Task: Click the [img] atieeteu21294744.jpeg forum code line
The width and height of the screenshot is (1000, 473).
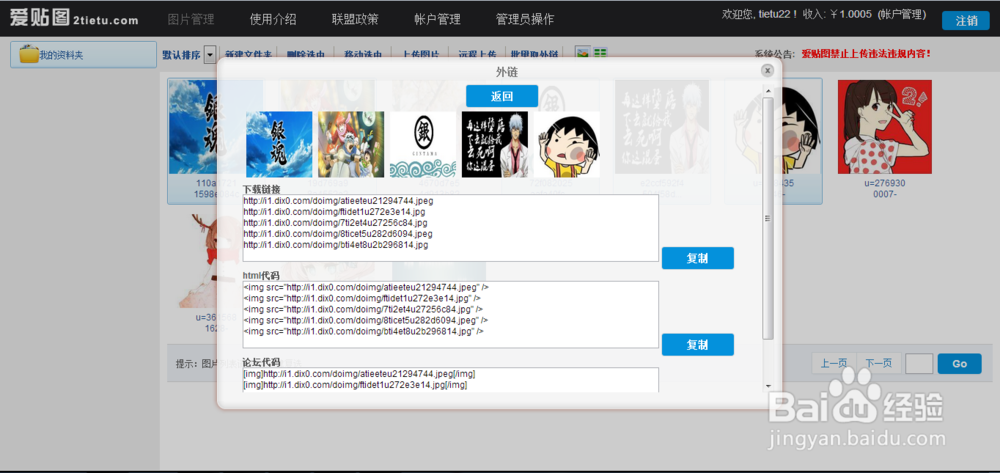Action: pos(359,374)
